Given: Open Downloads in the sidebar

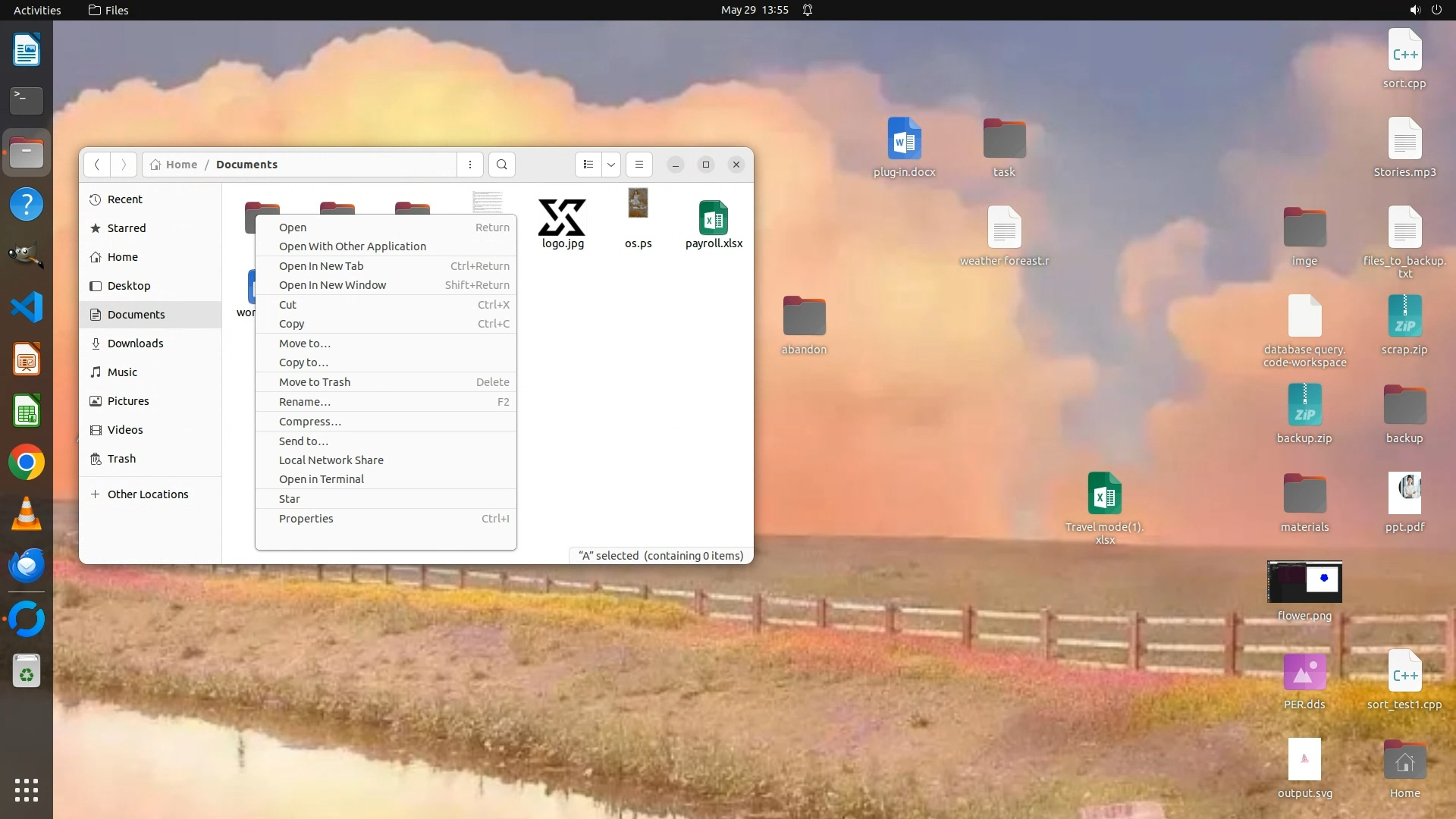Looking at the screenshot, I should (135, 344).
